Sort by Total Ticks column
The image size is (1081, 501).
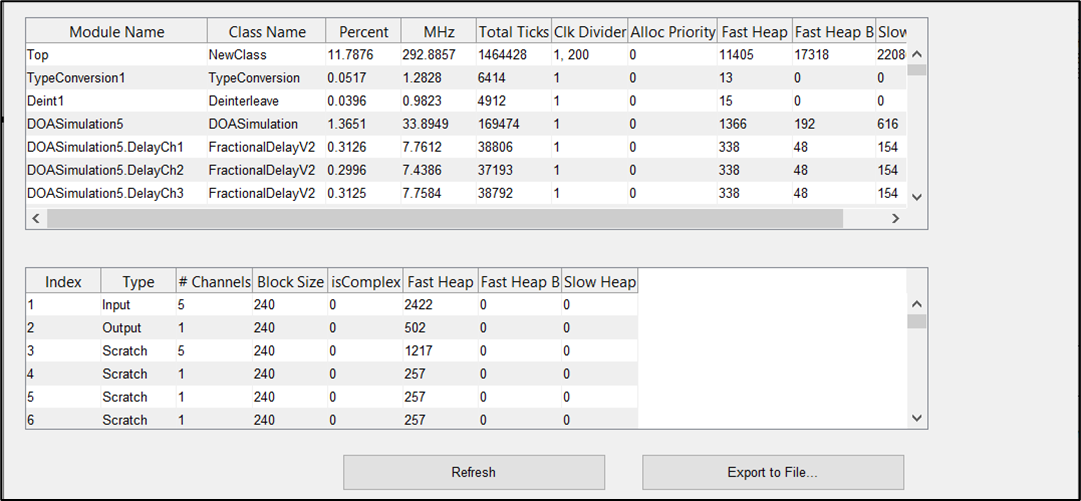point(513,32)
